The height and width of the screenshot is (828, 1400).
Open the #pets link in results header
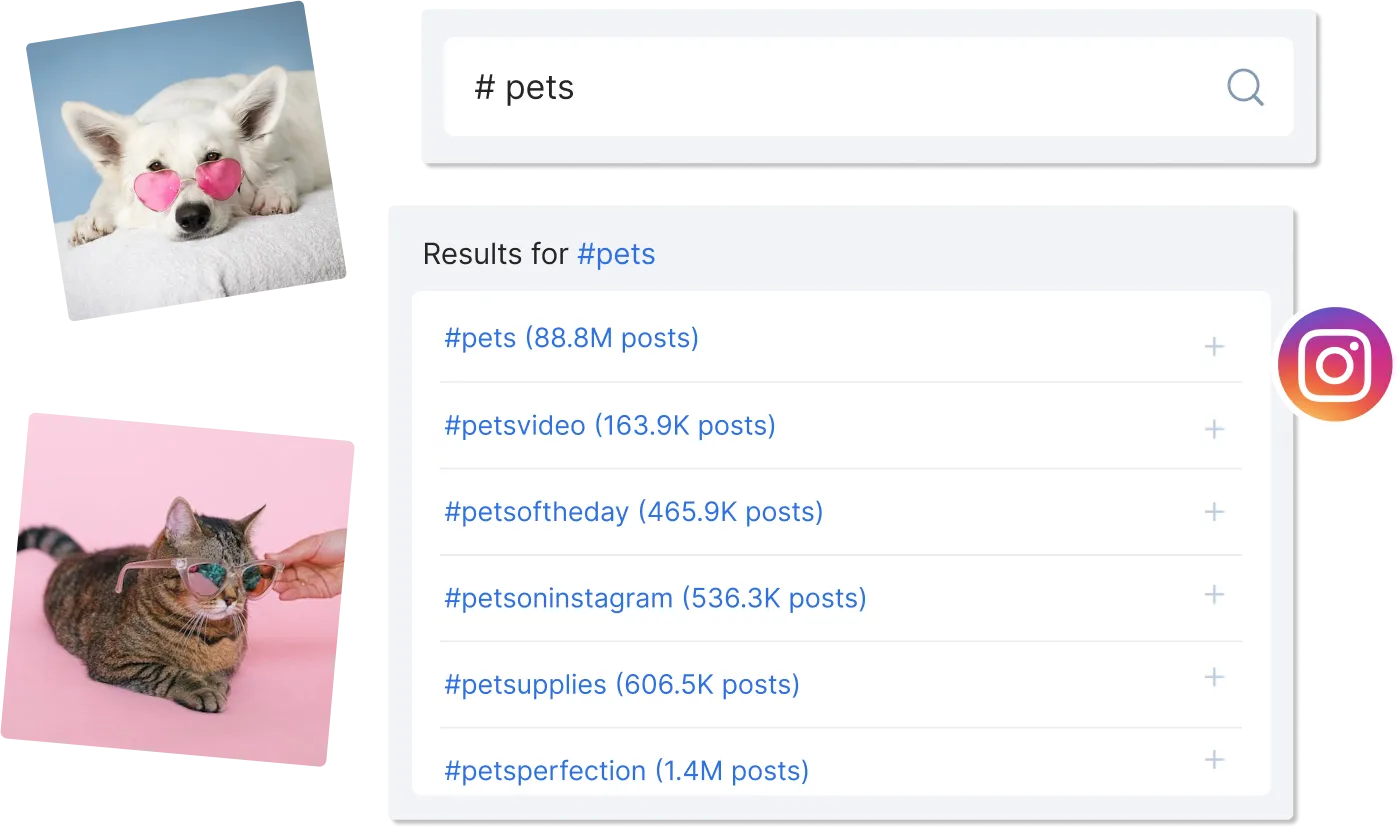(616, 254)
